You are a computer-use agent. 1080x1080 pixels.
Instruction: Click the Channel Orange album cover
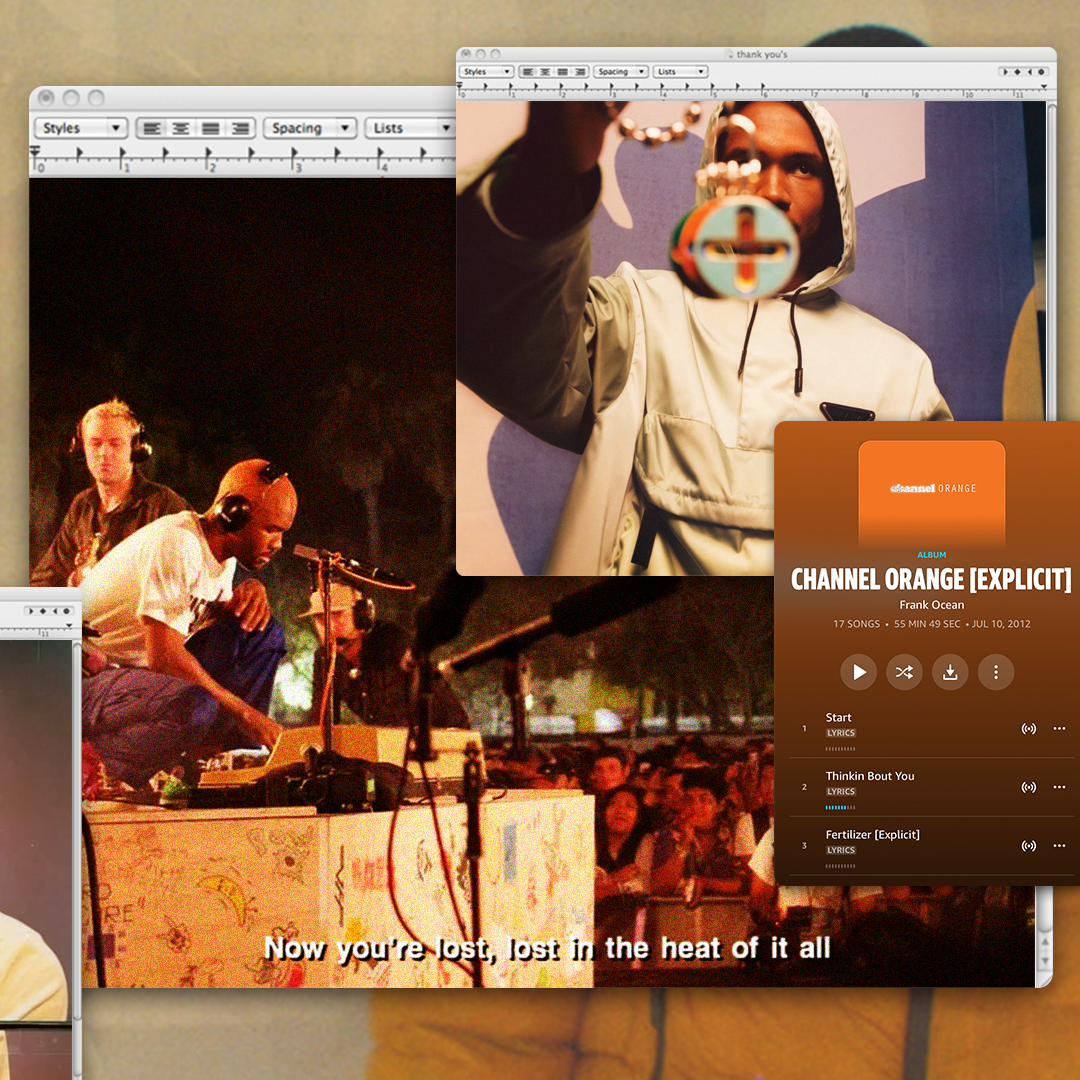tap(931, 494)
